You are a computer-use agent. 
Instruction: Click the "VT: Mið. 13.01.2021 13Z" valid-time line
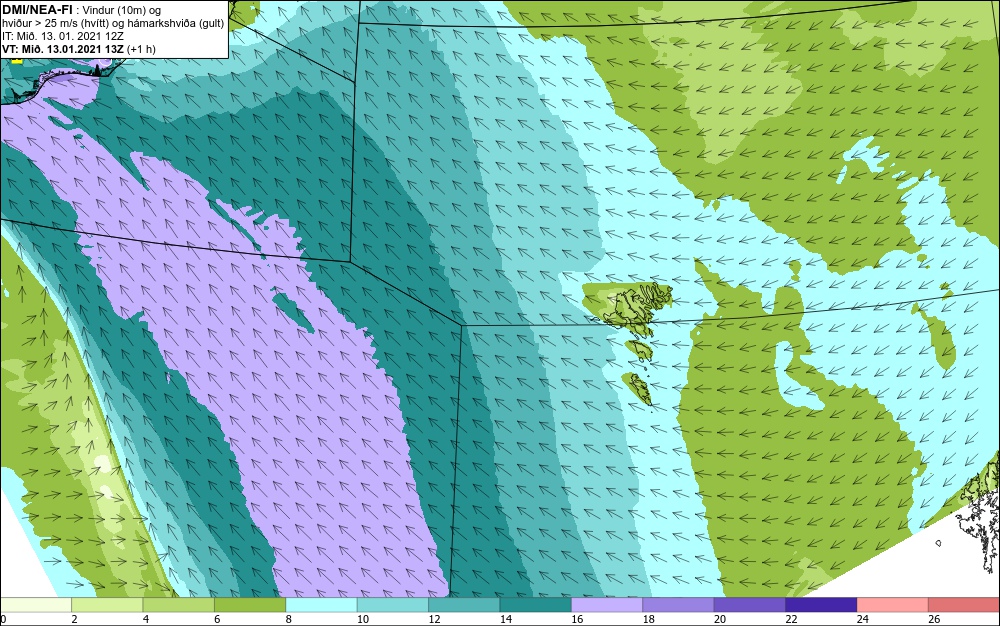click(62, 48)
